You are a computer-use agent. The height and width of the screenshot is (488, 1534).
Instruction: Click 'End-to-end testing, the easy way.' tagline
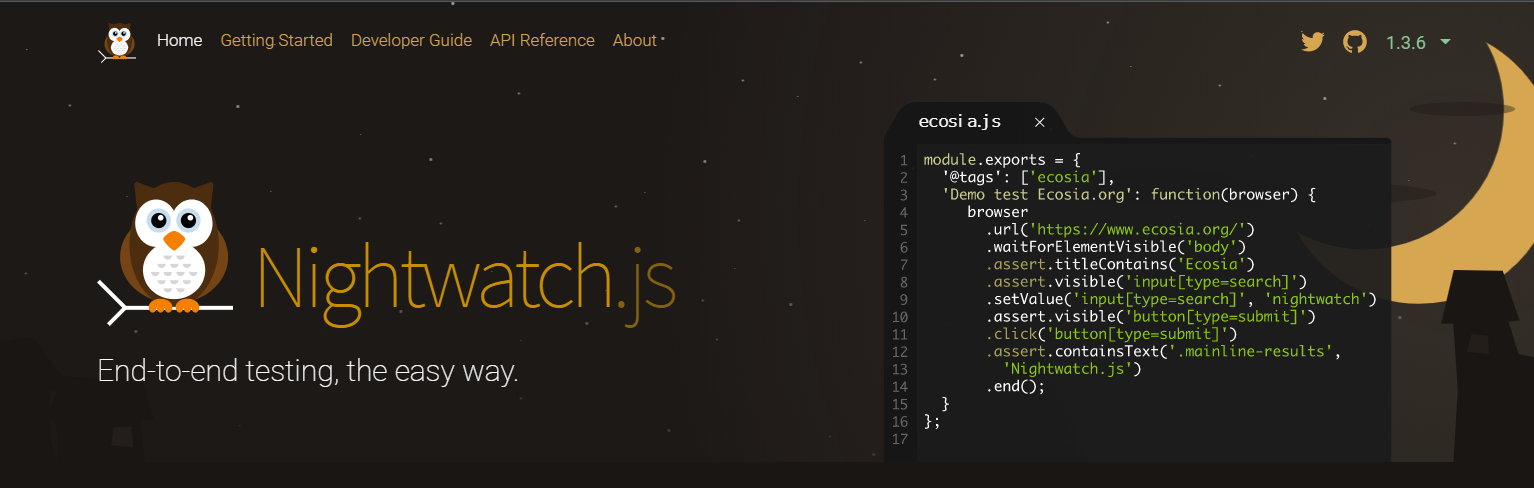point(308,372)
